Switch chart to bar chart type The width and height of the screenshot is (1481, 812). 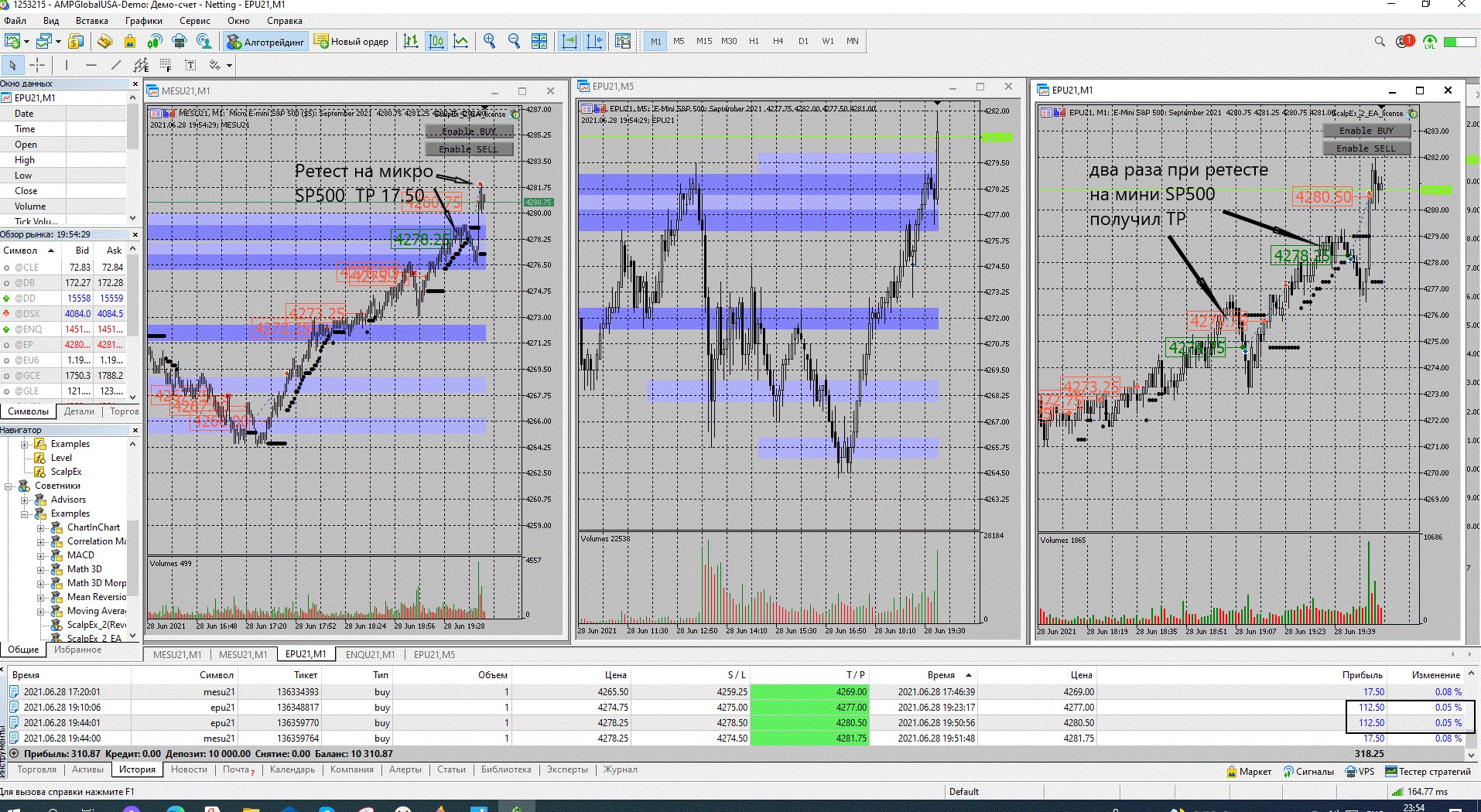tap(411, 41)
